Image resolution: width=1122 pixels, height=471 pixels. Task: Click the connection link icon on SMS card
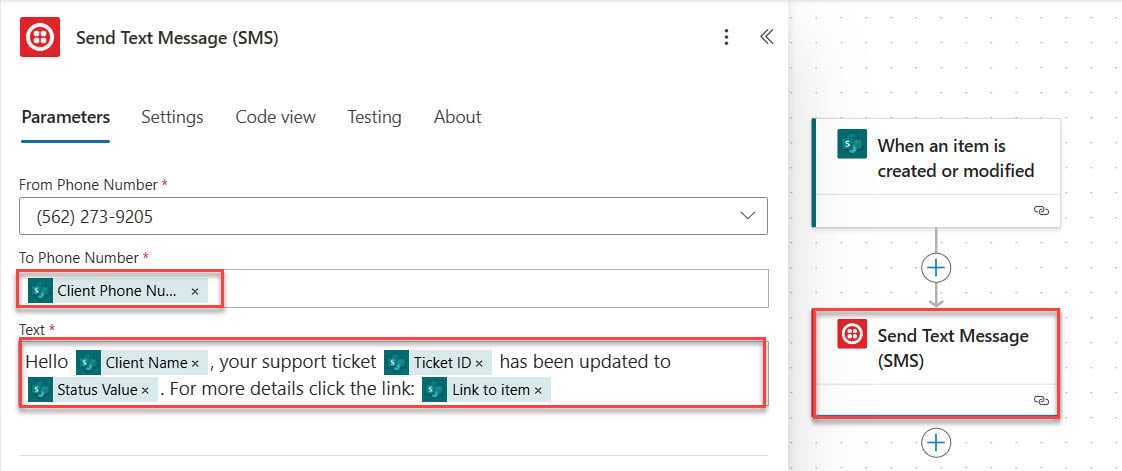coord(1042,401)
